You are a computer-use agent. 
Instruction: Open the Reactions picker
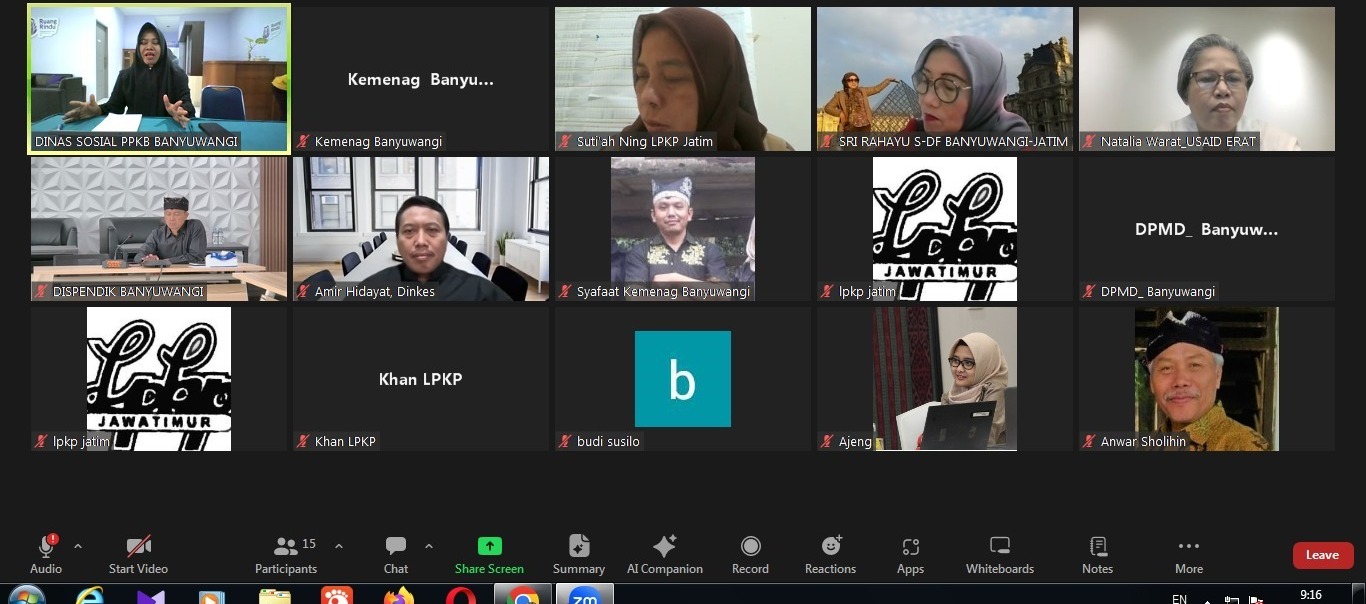point(830,554)
